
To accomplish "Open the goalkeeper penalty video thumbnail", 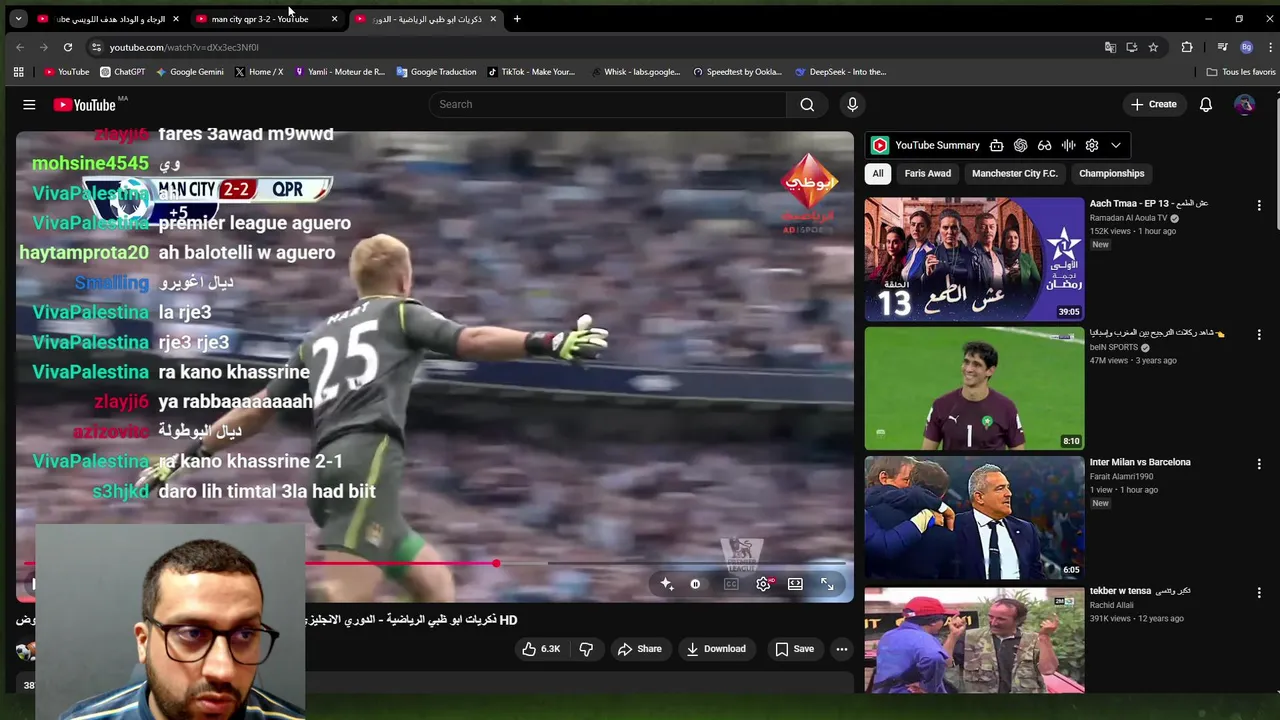I will click(974, 388).
